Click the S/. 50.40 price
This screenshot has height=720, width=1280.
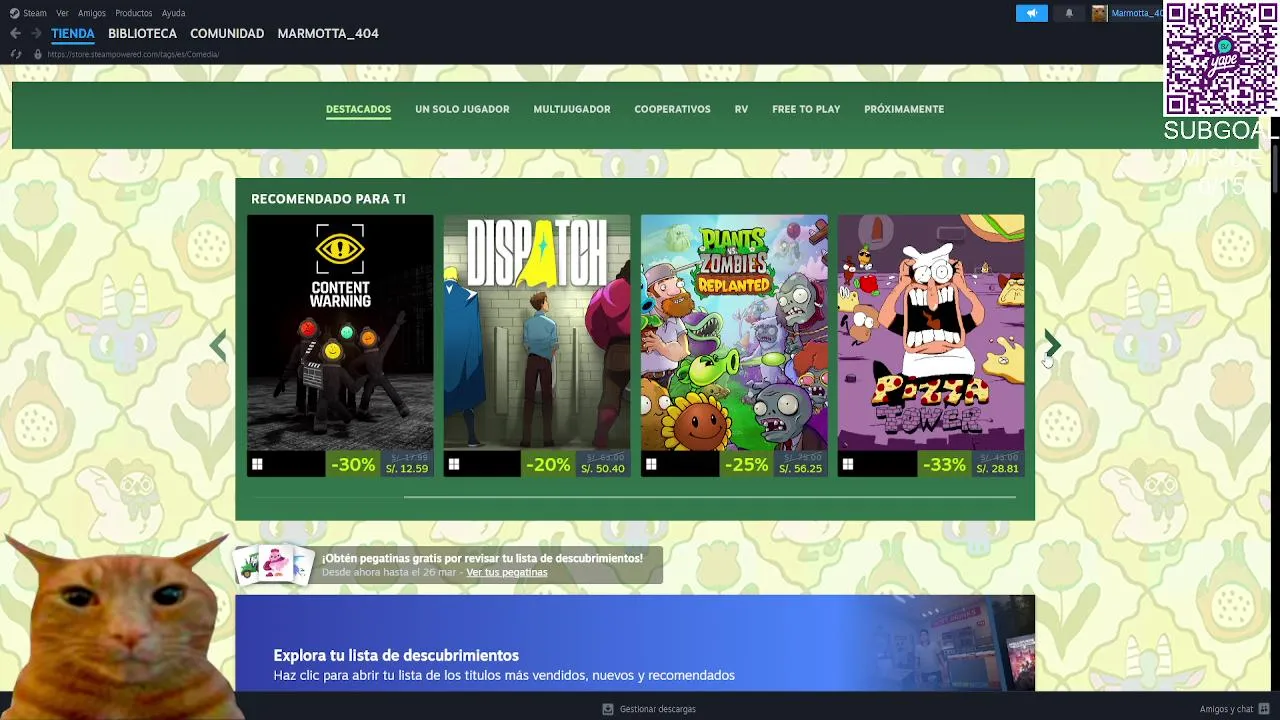tap(603, 468)
